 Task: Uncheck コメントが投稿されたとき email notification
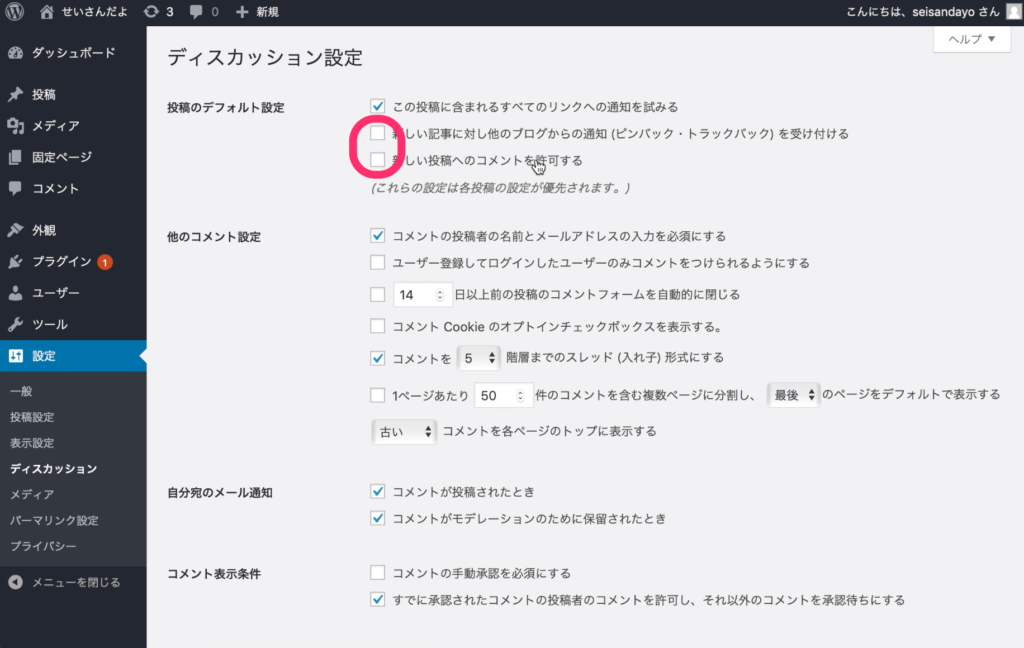377,491
